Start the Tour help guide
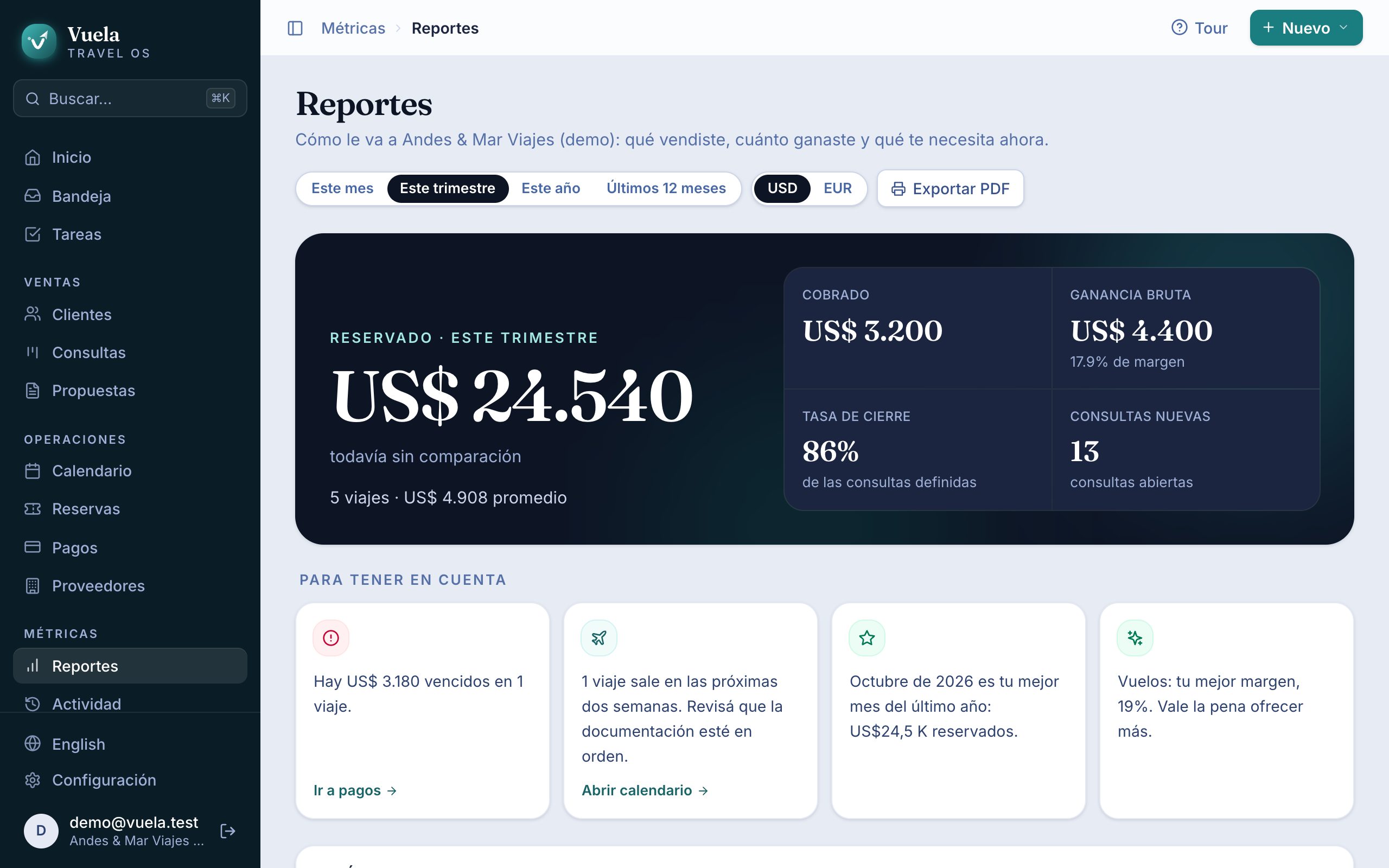Viewport: 1389px width, 868px height. coord(1199,28)
